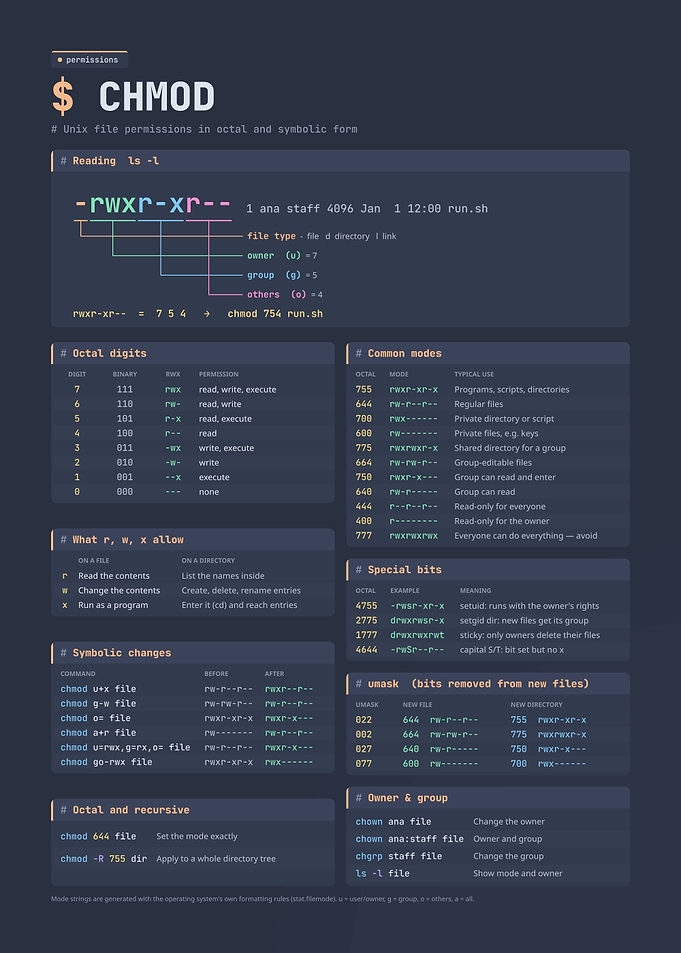Click the example "drwxrwsr-x"
Screen dimensions: 681x953
point(417,621)
